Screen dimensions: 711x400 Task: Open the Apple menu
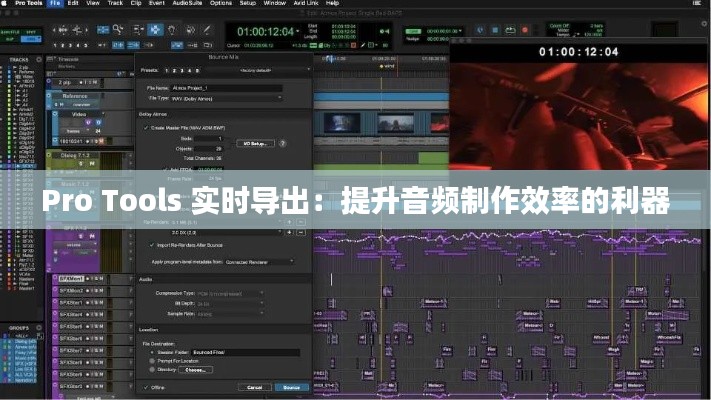coord(5,3)
